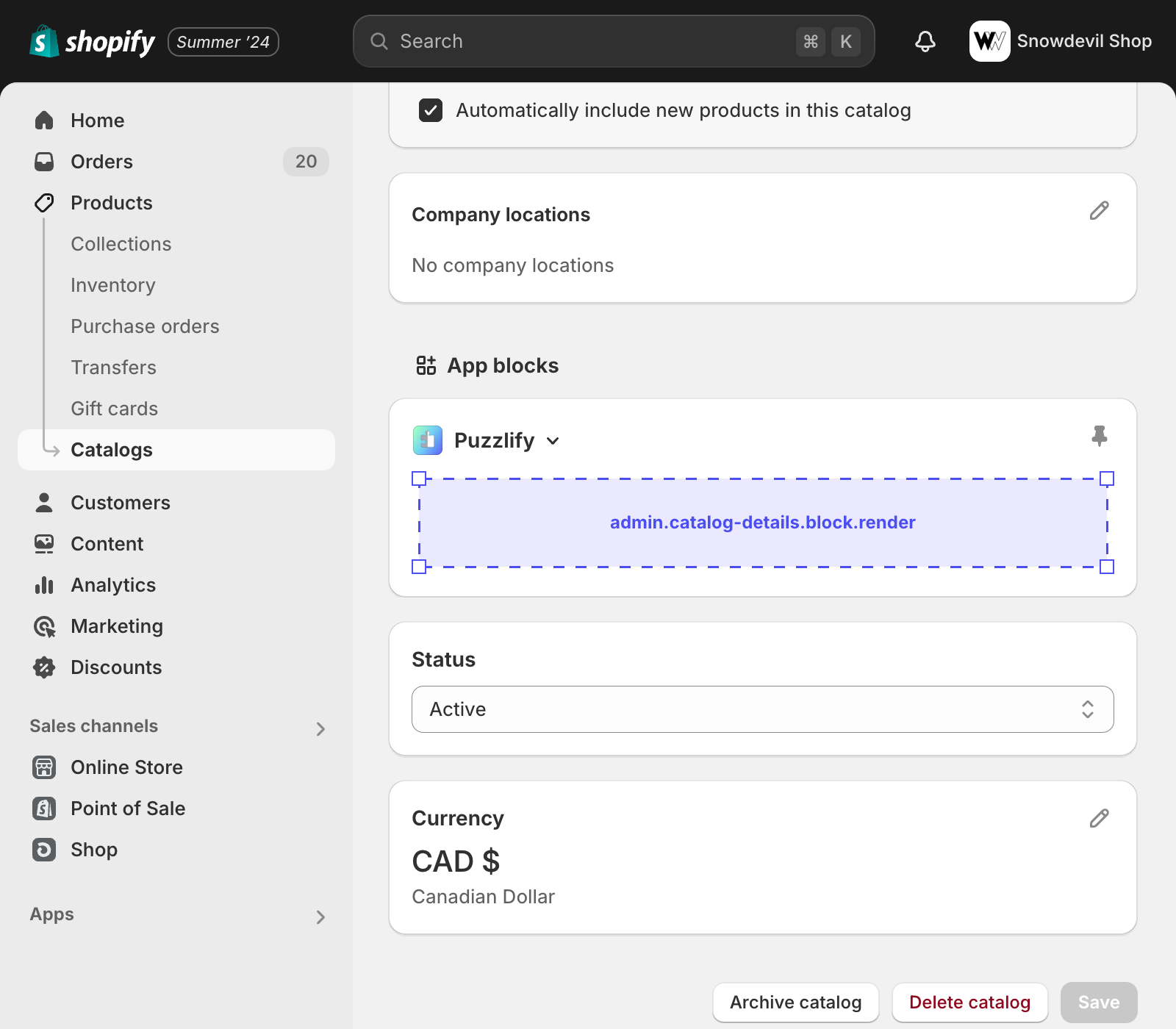Open the Status dropdown showing Active
The width and height of the screenshot is (1176, 1029).
(x=762, y=709)
